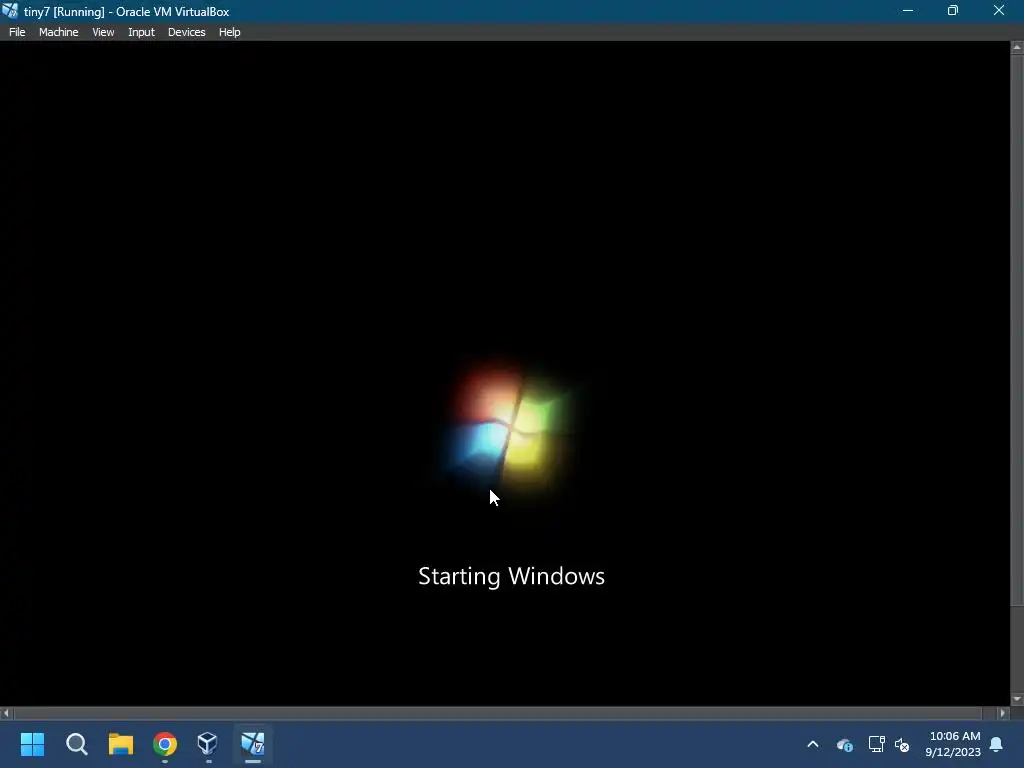This screenshot has width=1024, height=768.
Task: Click the horizontal scrollbar track
Action: (498, 713)
